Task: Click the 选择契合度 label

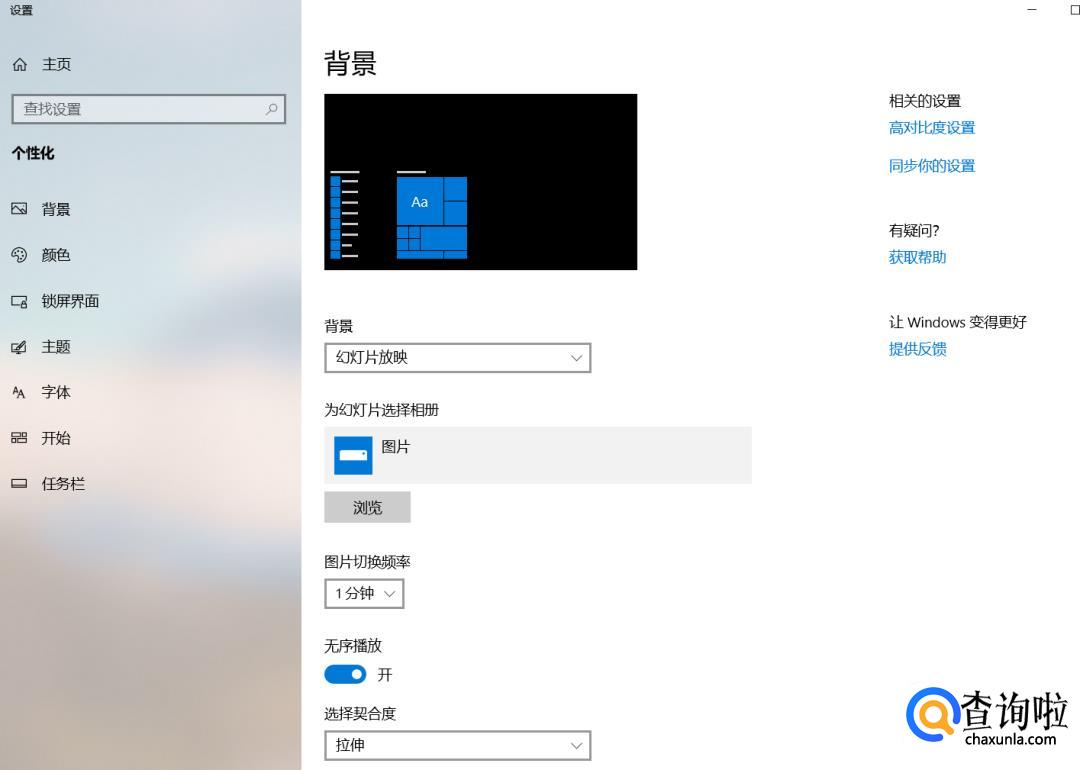Action: click(360, 714)
